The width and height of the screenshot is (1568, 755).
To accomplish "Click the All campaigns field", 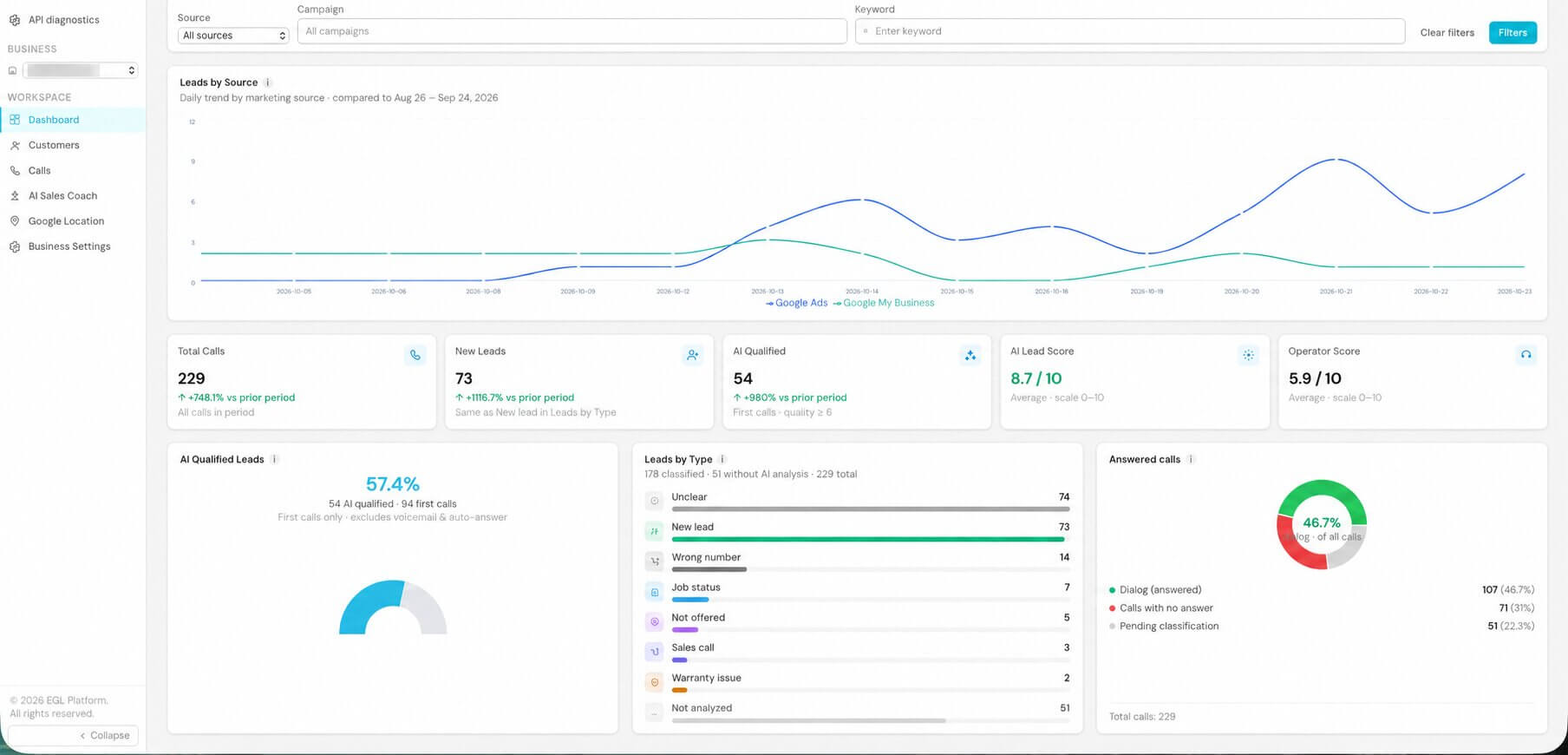I will tap(572, 31).
